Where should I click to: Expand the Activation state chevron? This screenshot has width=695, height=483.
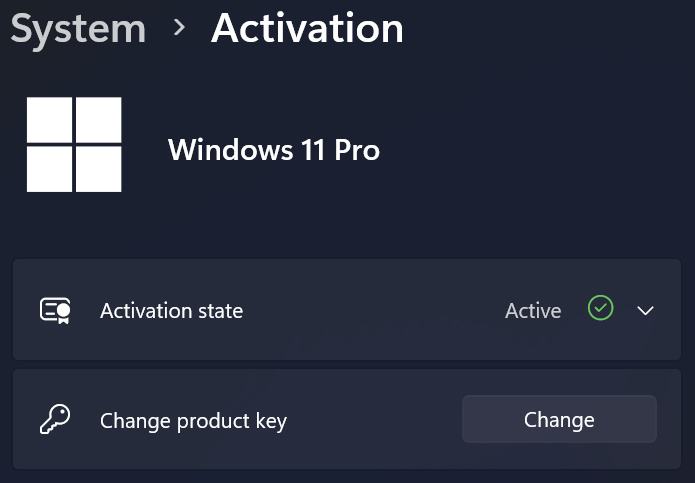pyautogui.click(x=646, y=311)
